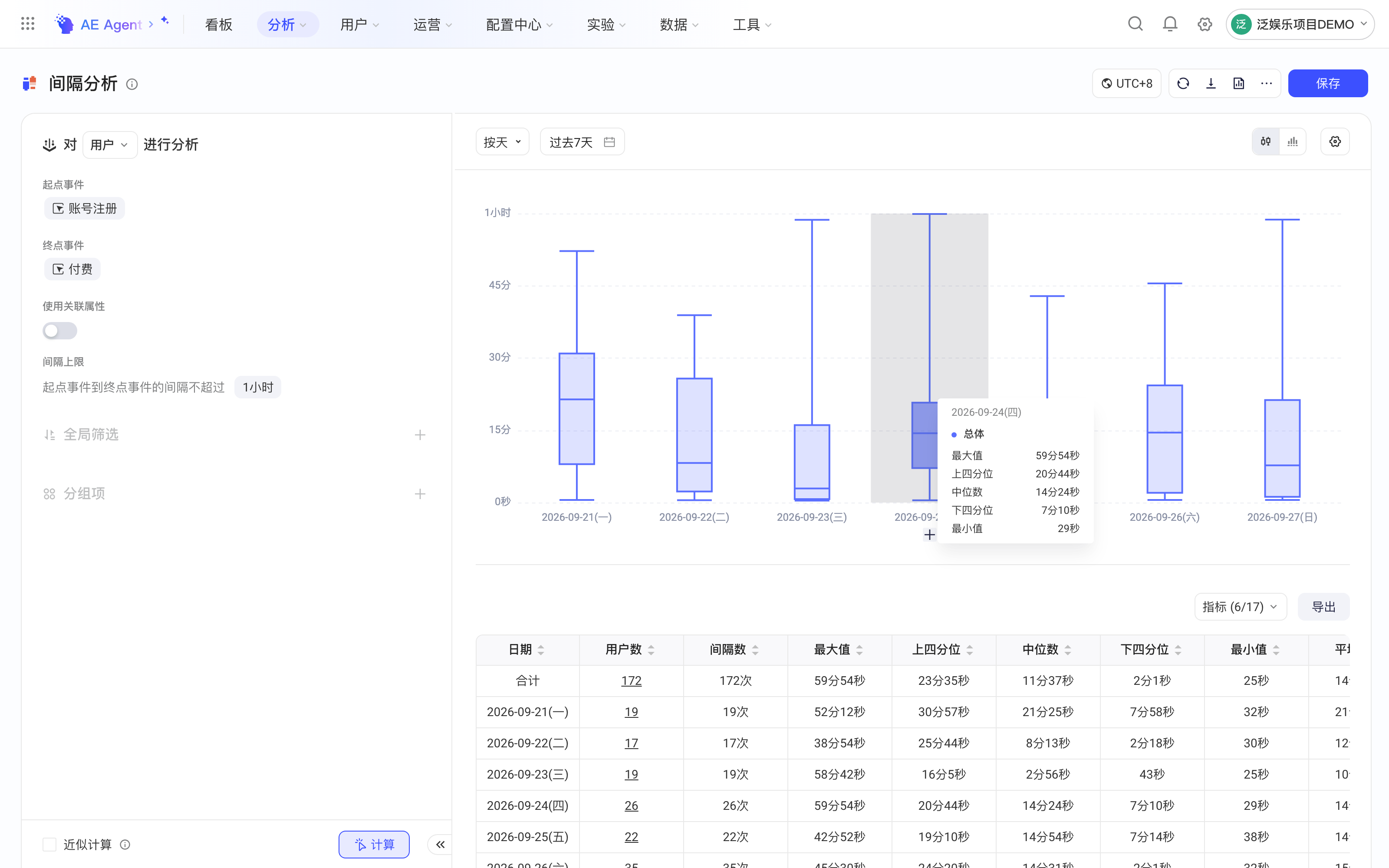This screenshot has width=1389, height=868.
Task: Click the download icon in the toolbar
Action: click(1211, 83)
